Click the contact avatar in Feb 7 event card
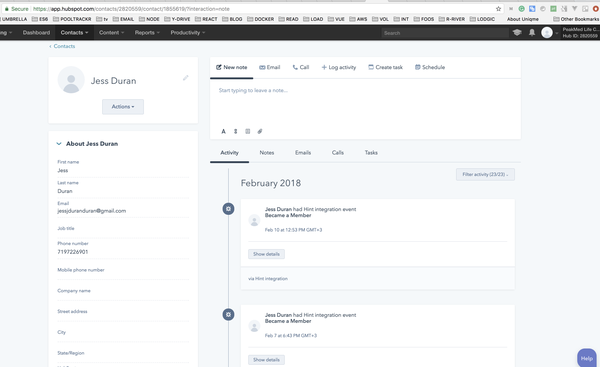This screenshot has height=367, width=600. click(254, 326)
